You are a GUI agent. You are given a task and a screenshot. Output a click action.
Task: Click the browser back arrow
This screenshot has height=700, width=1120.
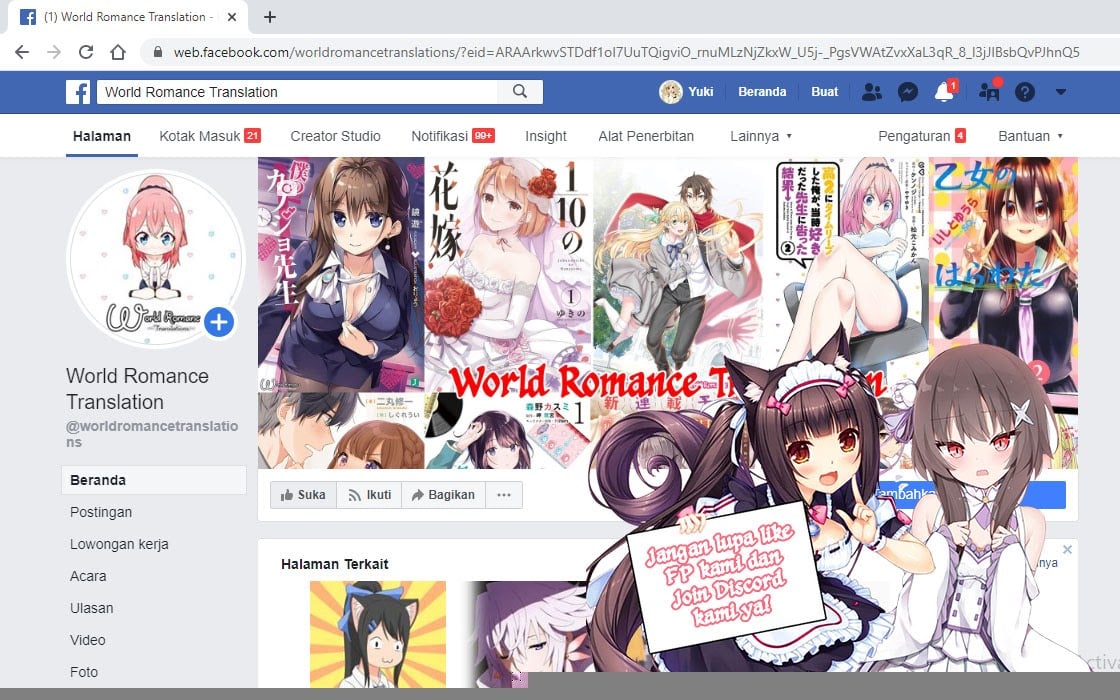click(x=22, y=52)
